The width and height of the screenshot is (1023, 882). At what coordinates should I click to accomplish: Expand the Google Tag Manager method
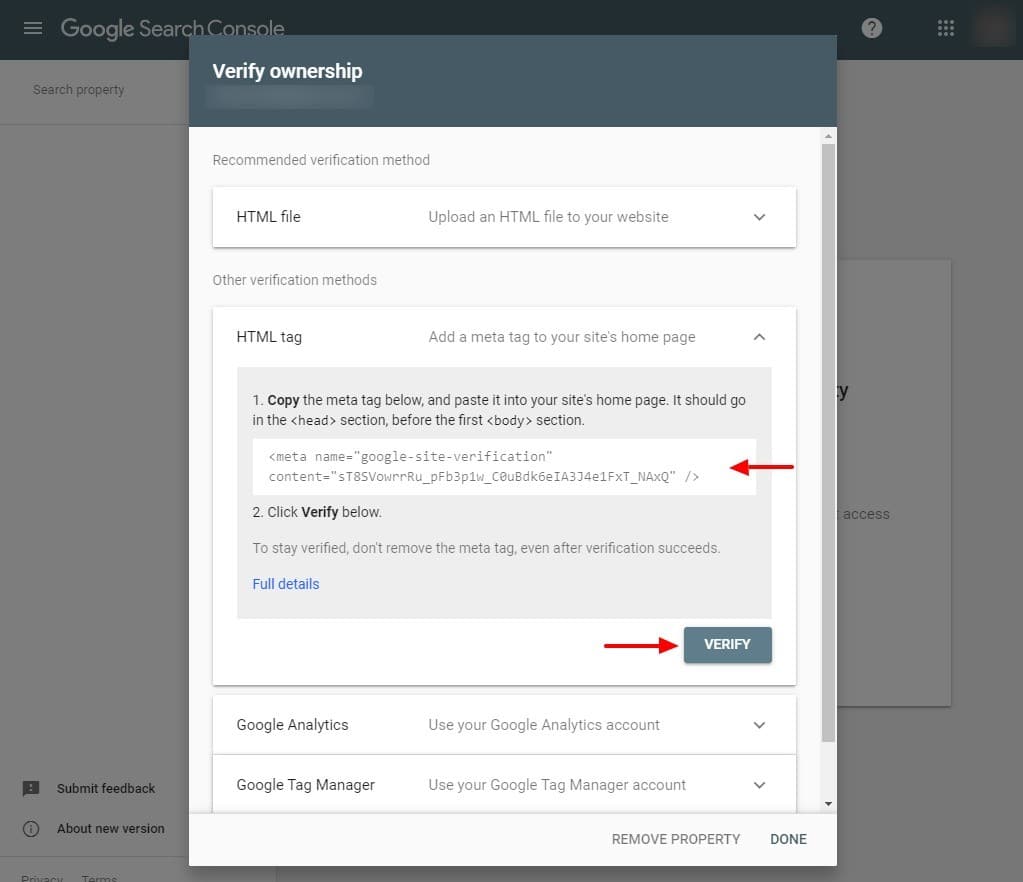pos(759,785)
